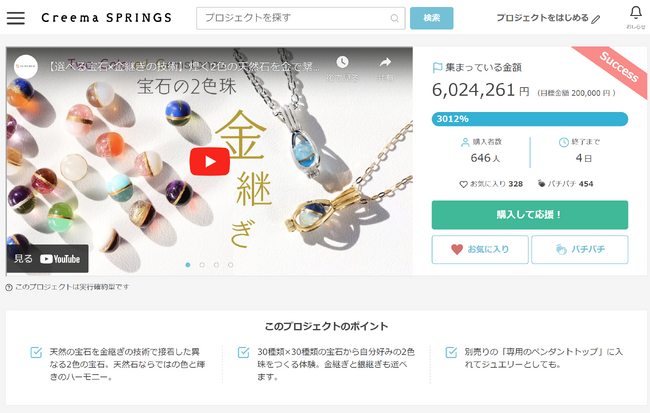The width and height of the screenshot is (650, 413).
Task: Click the パチパチ clap button
Action: [x=580, y=249]
